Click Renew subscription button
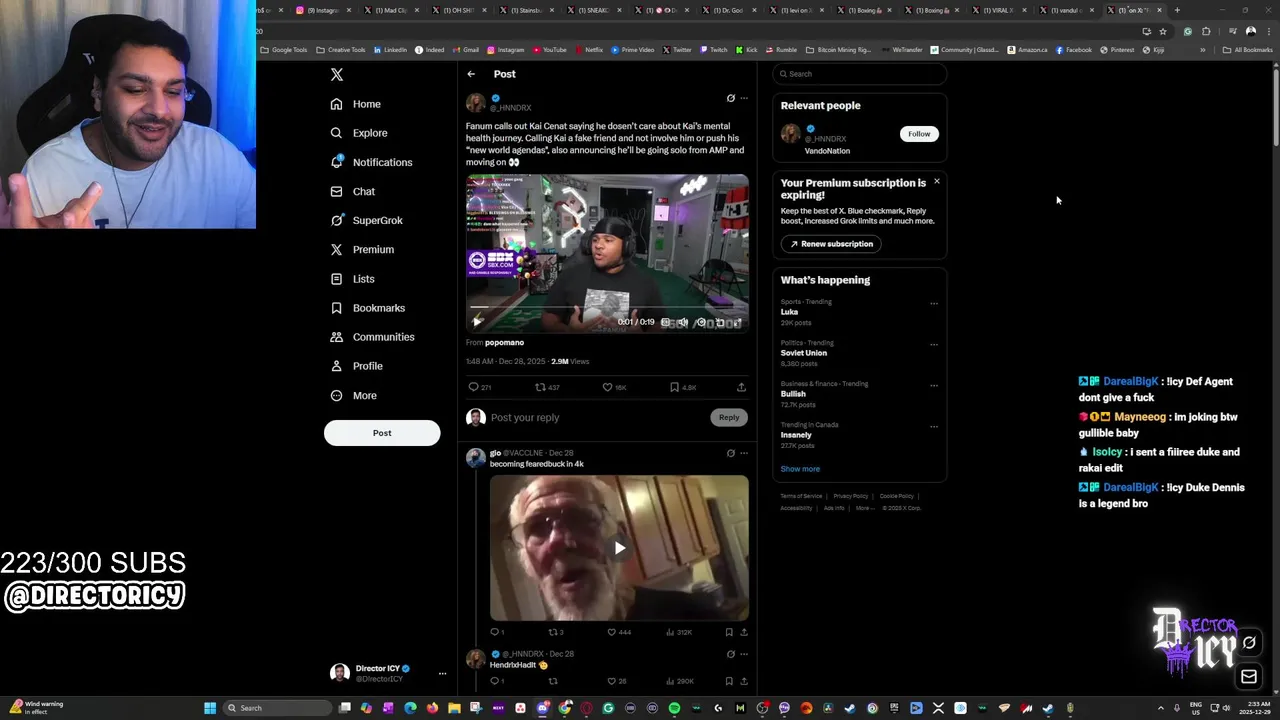Viewport: 1280px width, 720px height. [x=832, y=244]
